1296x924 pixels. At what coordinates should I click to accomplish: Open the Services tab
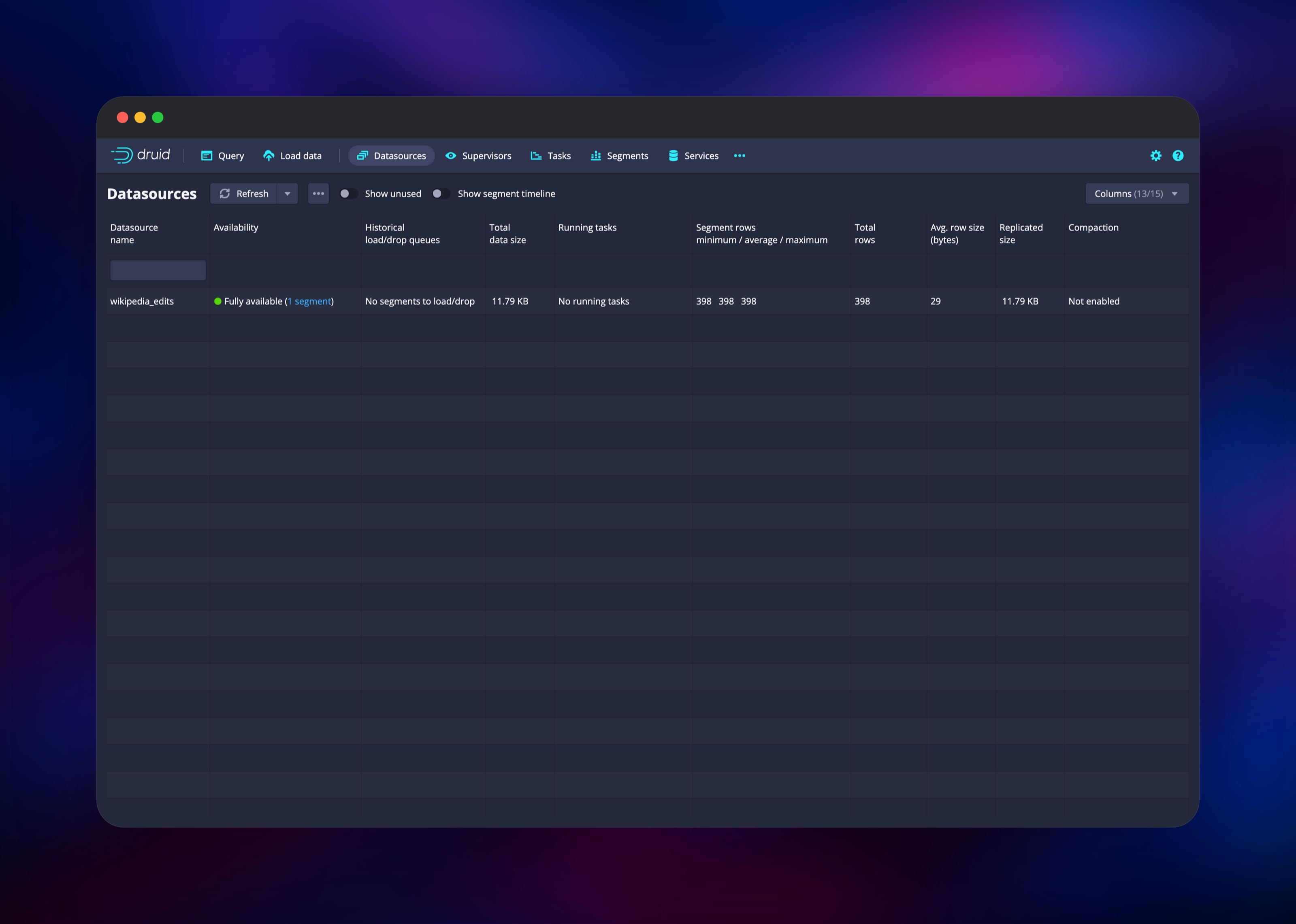pos(693,156)
